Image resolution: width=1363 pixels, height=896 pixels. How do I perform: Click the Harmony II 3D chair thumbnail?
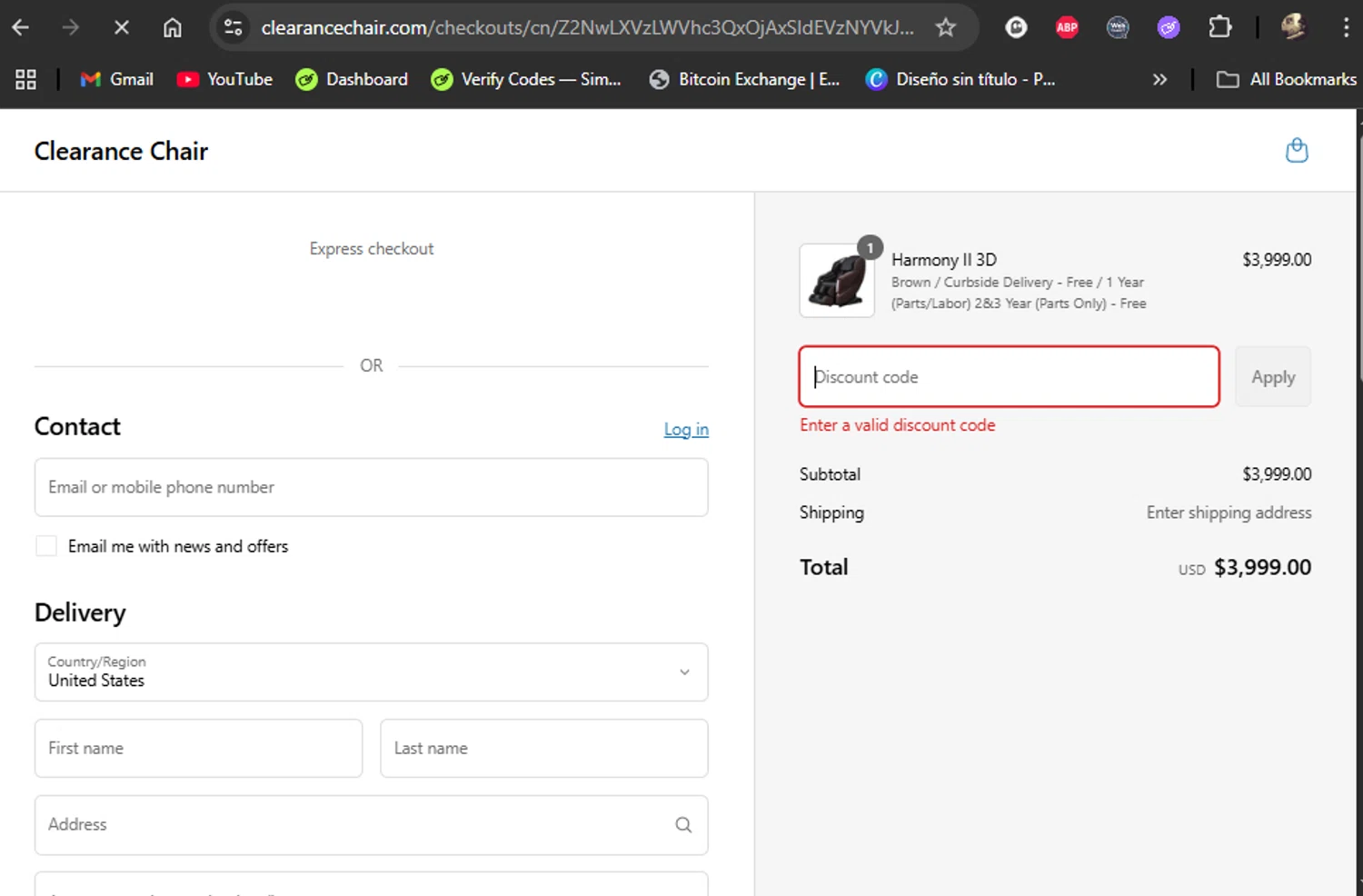837,281
